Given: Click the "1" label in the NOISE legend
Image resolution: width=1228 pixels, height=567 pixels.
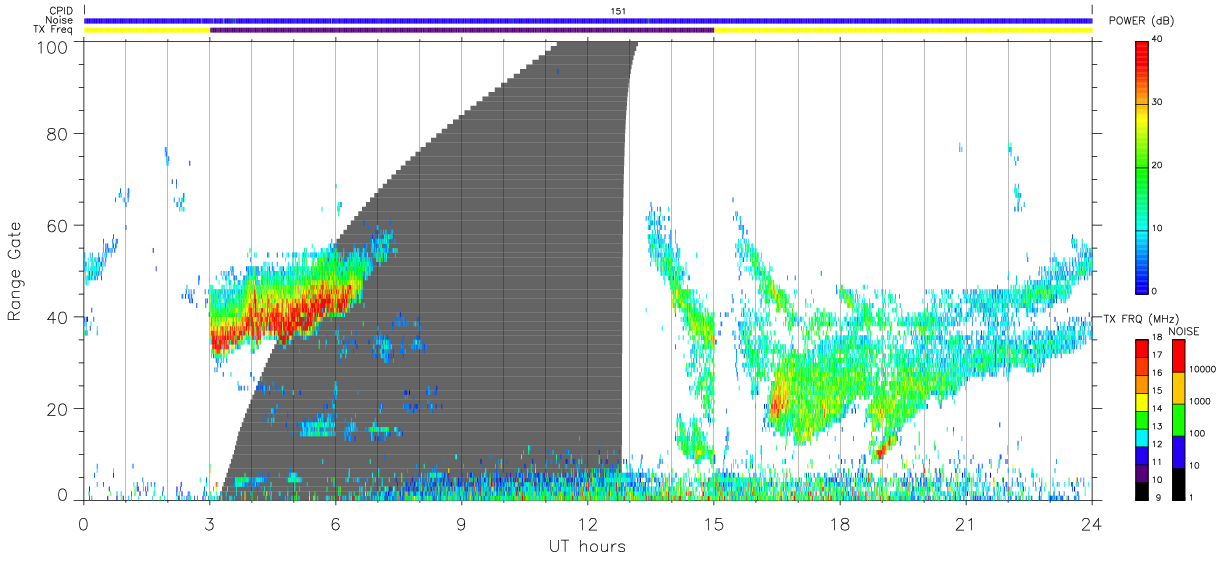Looking at the screenshot, I should point(1193,497).
